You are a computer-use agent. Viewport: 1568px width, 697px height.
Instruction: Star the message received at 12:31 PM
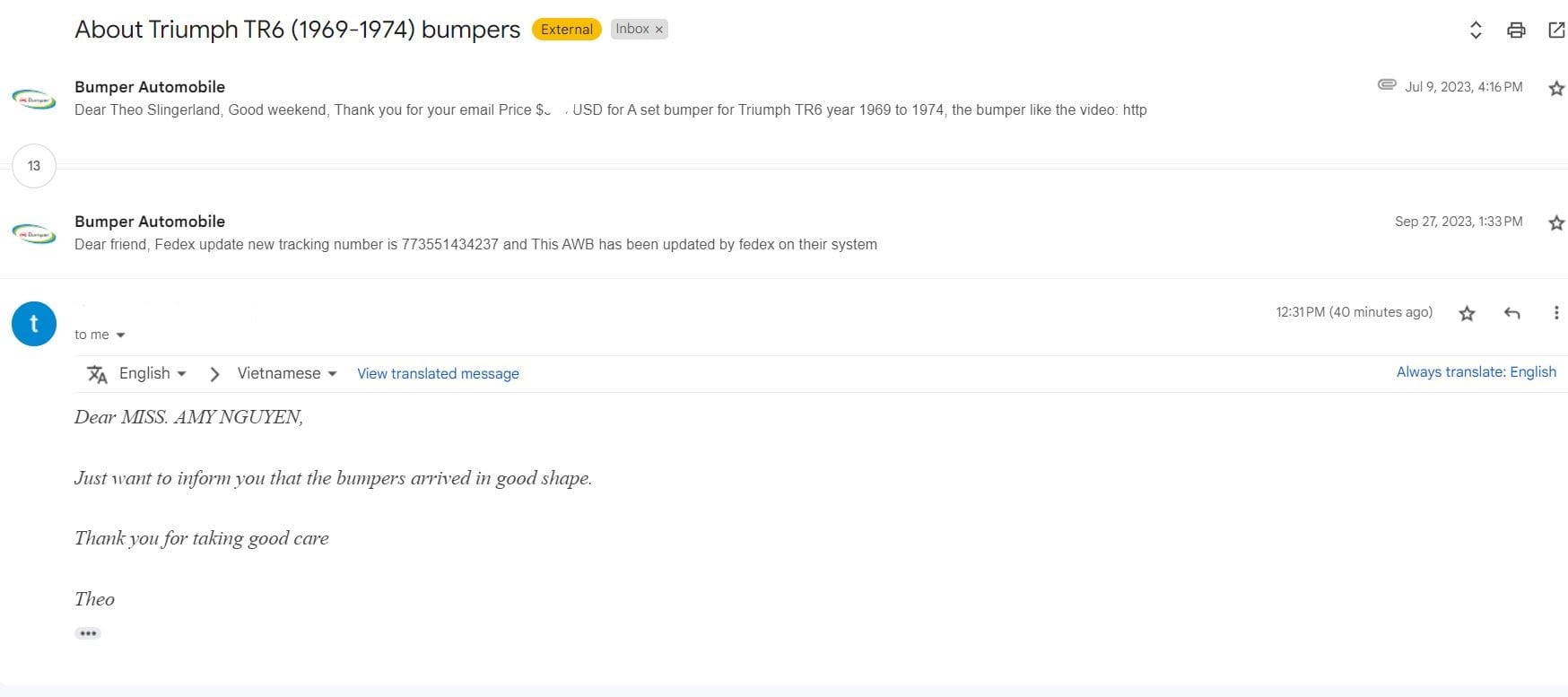click(x=1467, y=313)
